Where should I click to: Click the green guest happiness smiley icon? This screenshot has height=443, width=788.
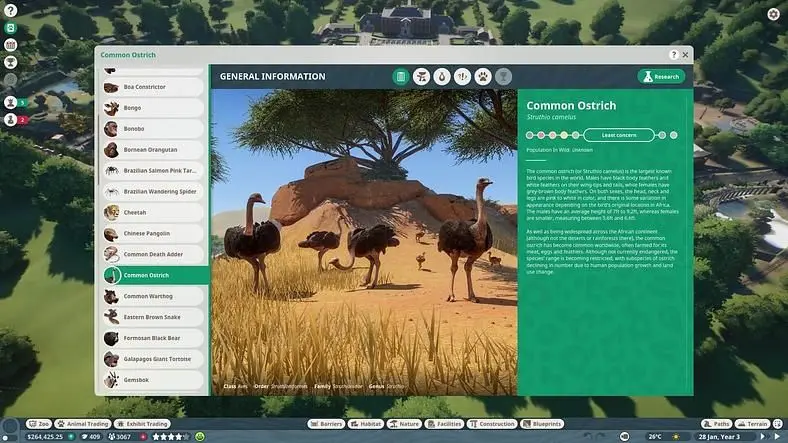[200, 437]
